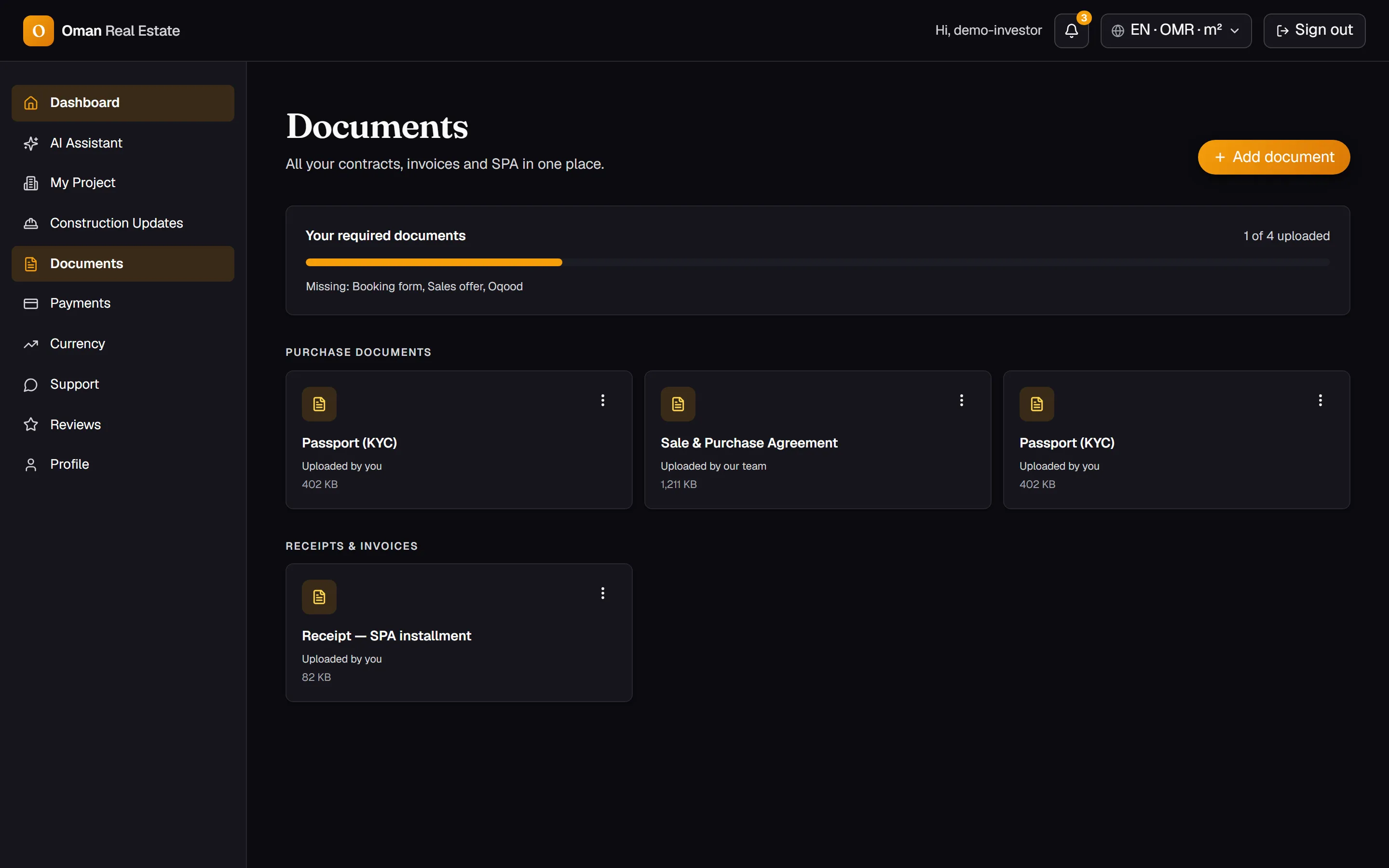Click the dropdown chevron beside m²
This screenshot has width=1389, height=868.
[1235, 31]
